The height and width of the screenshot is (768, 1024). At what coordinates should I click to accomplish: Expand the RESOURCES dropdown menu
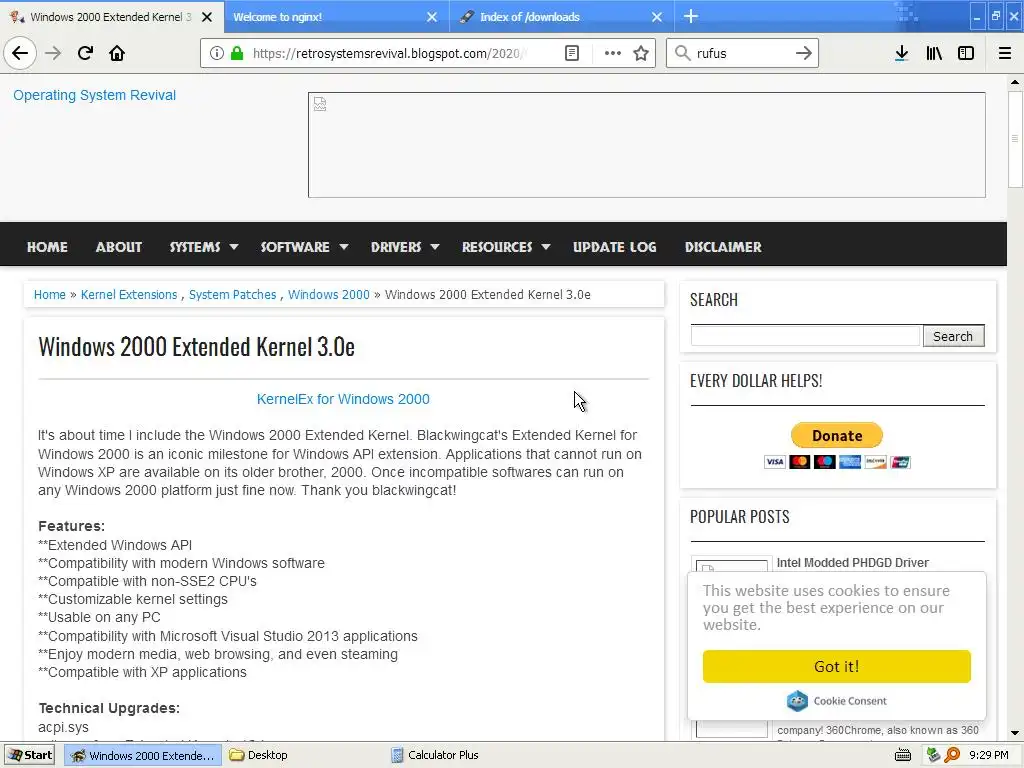tap(506, 247)
